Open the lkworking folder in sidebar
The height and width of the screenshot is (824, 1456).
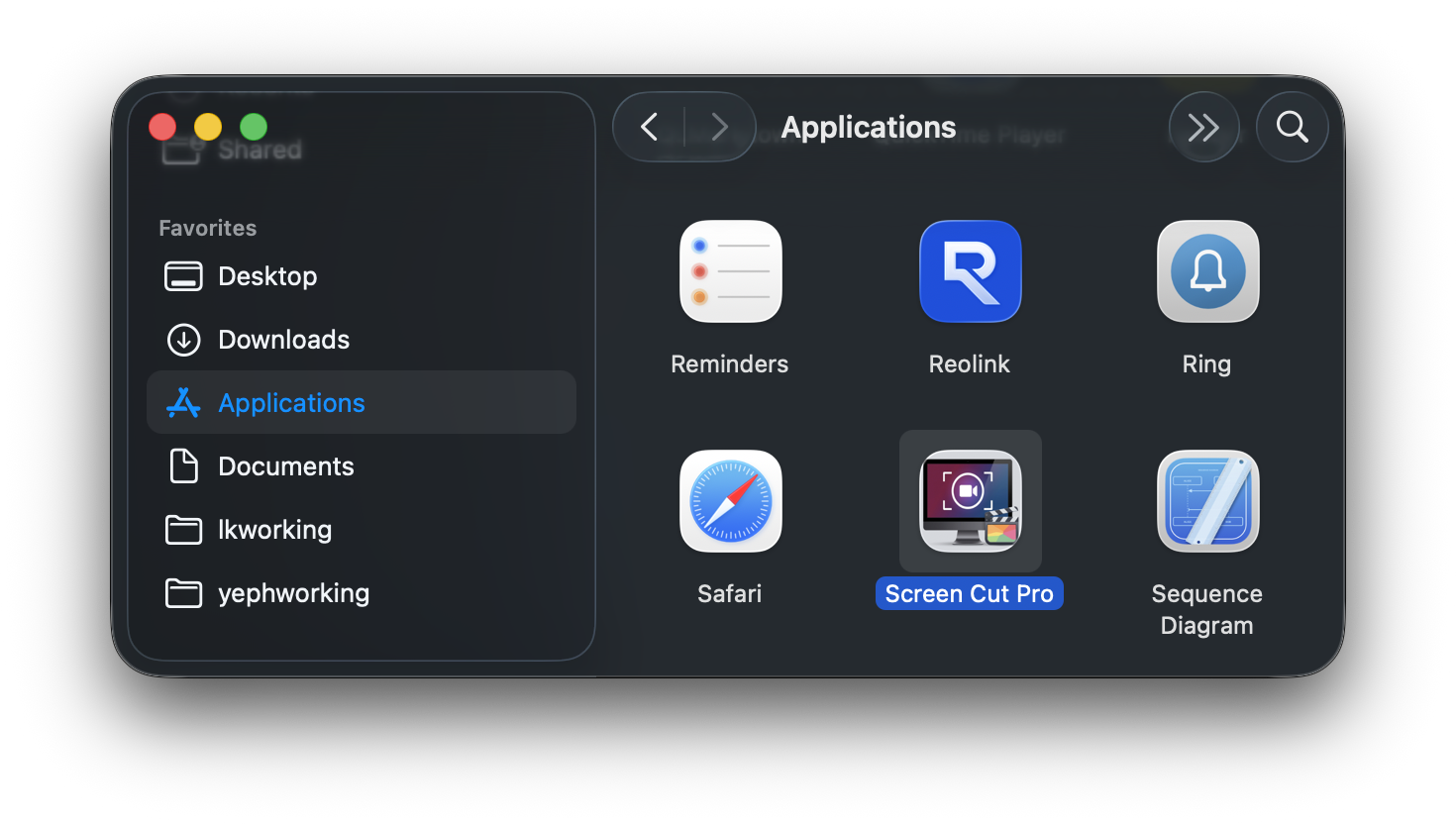[361, 530]
